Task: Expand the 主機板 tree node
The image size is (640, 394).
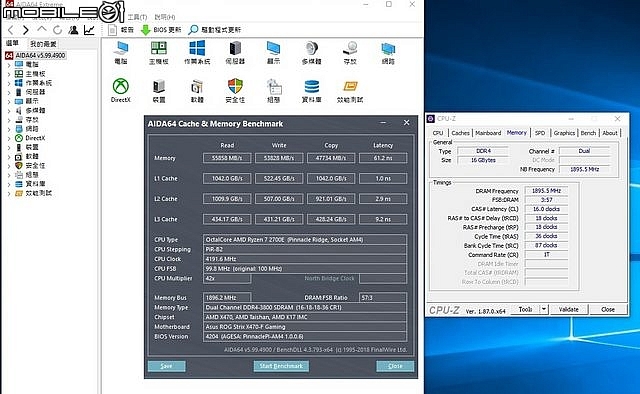Action: tap(9, 74)
